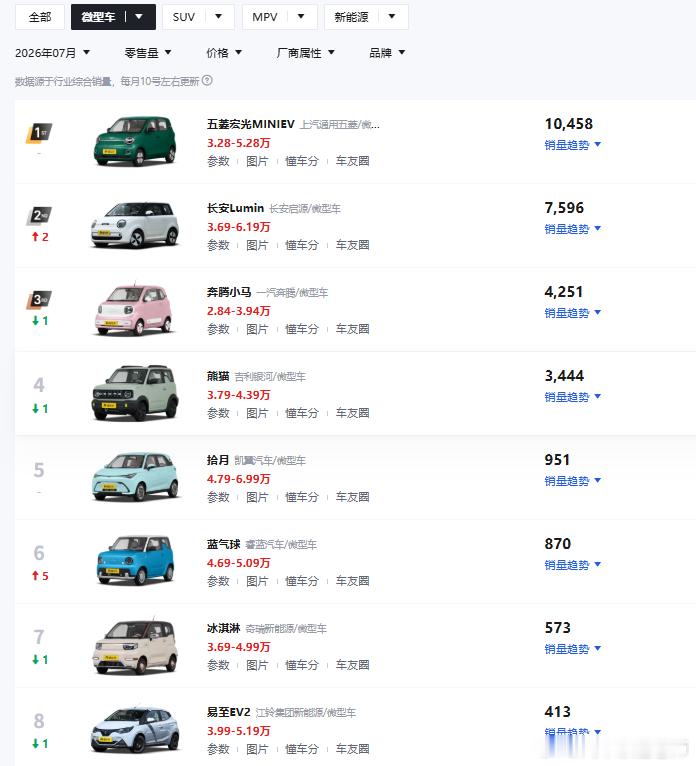View 参数 for 蓝气球
696x766 pixels.
pyautogui.click(x=218, y=581)
